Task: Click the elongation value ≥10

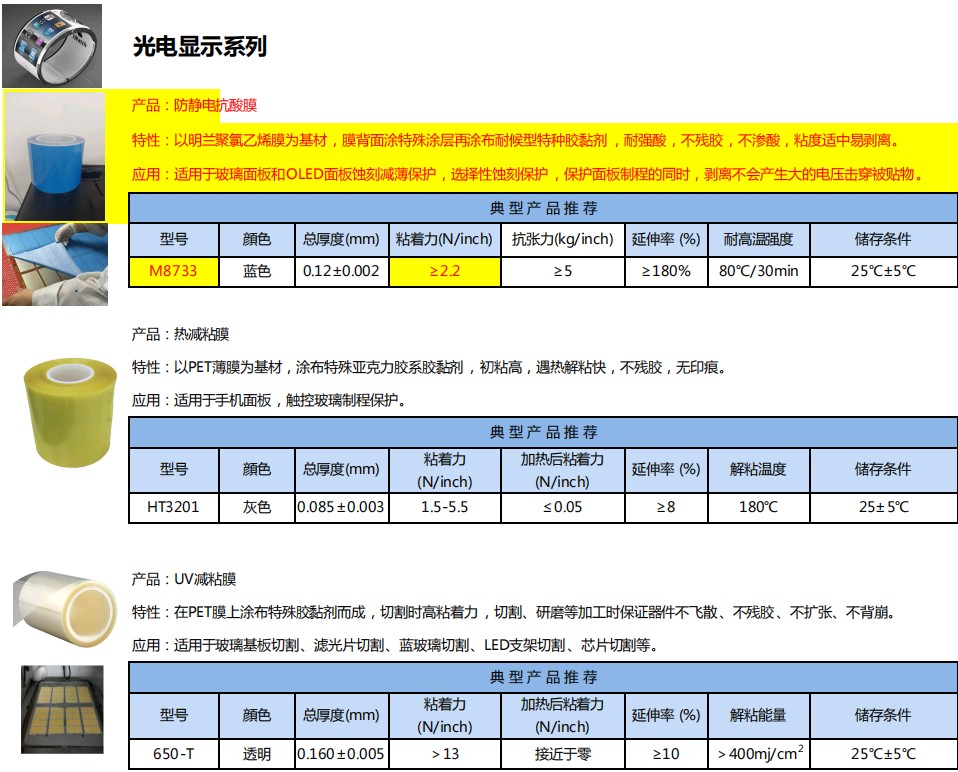Action: 666,754
